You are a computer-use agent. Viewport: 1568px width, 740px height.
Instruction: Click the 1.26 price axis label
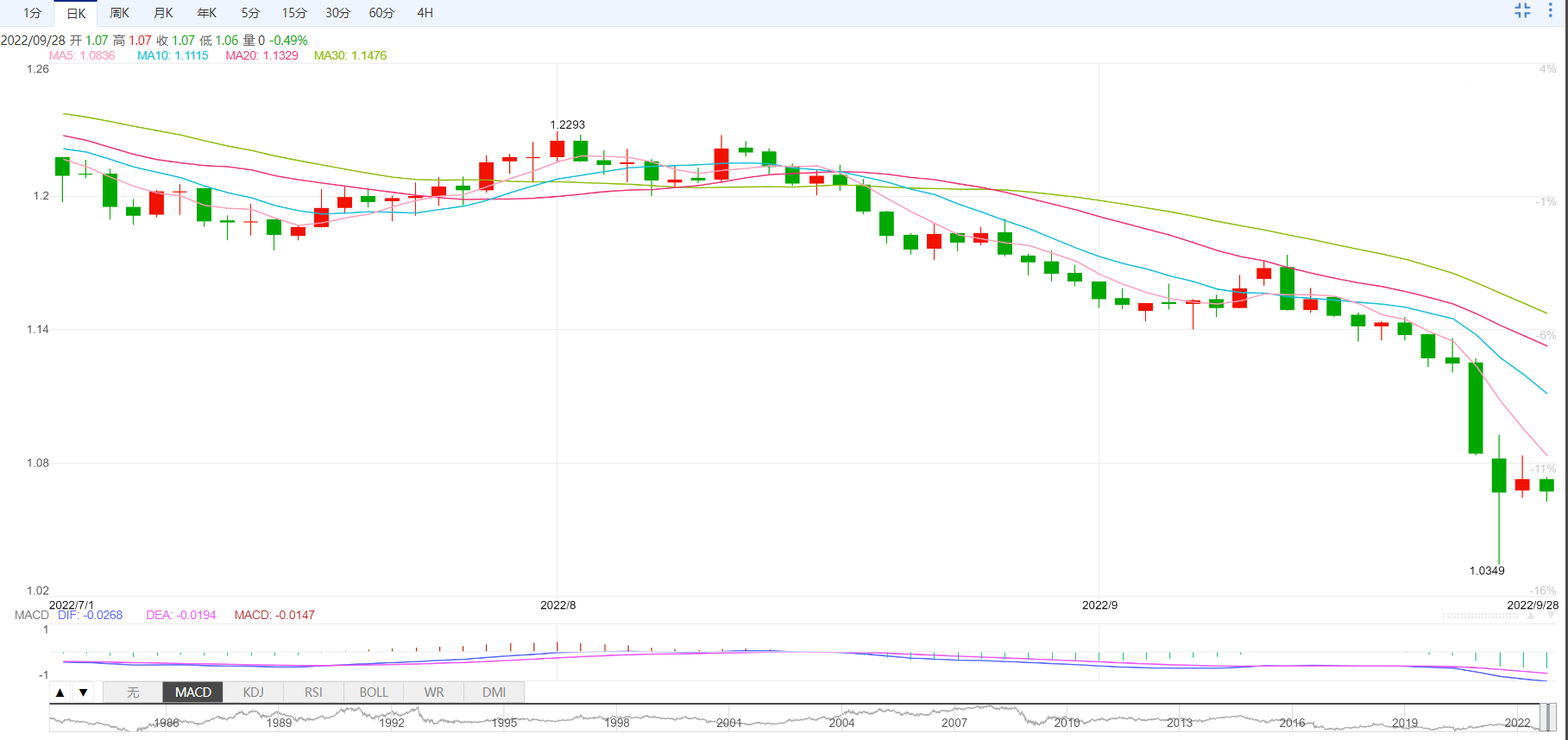click(38, 69)
